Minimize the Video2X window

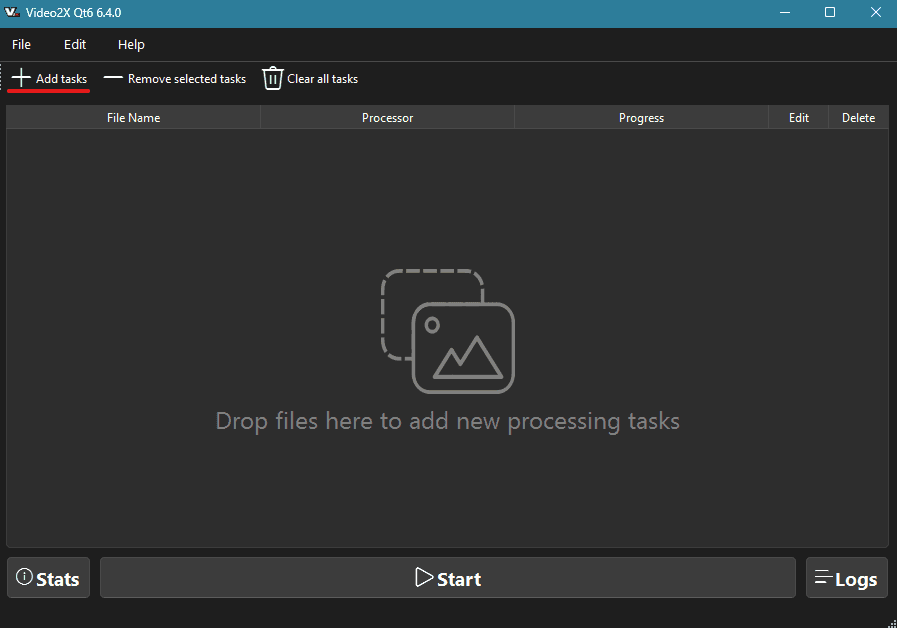pos(783,13)
